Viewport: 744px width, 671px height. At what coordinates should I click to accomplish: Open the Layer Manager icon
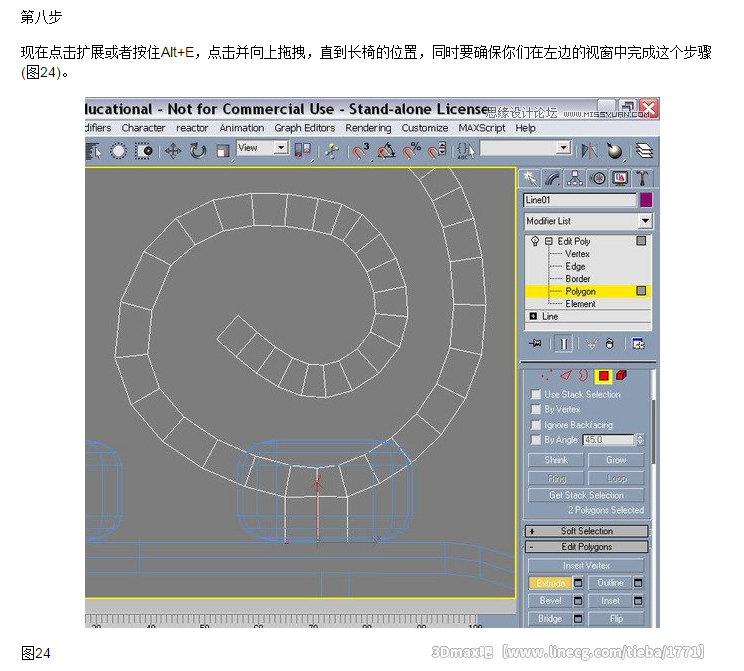[x=644, y=151]
